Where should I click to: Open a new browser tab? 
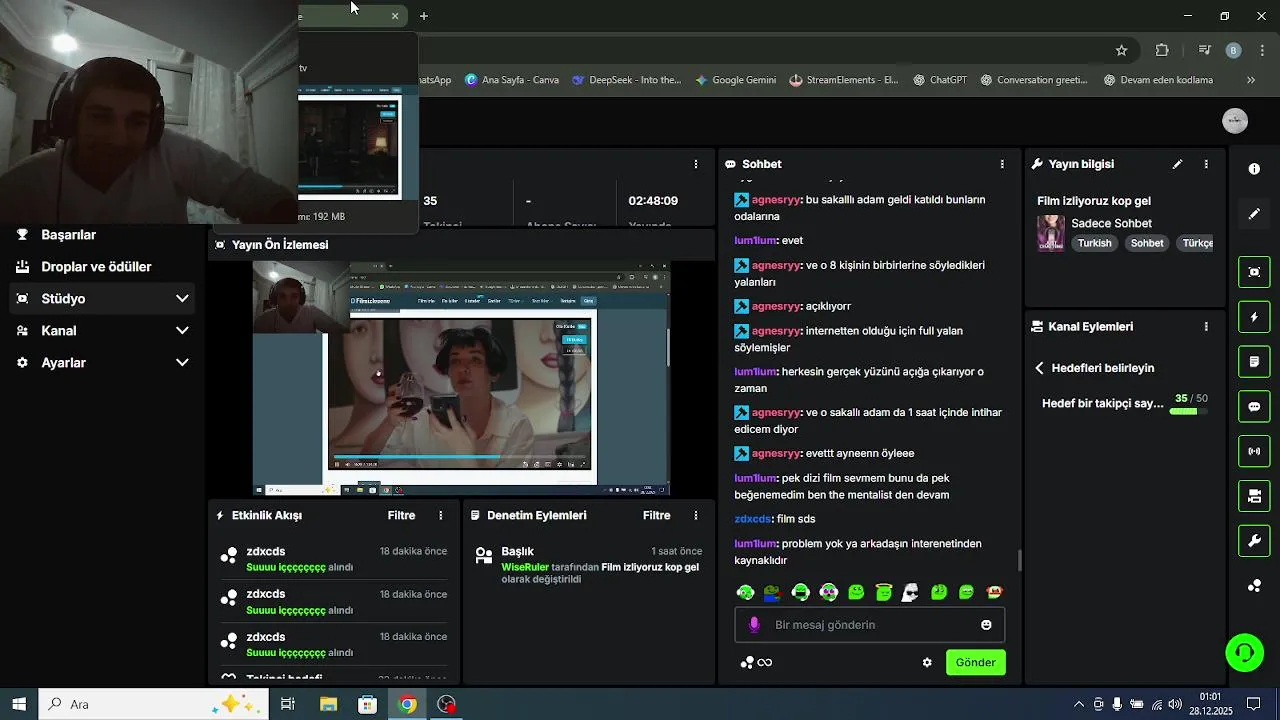coord(424,16)
